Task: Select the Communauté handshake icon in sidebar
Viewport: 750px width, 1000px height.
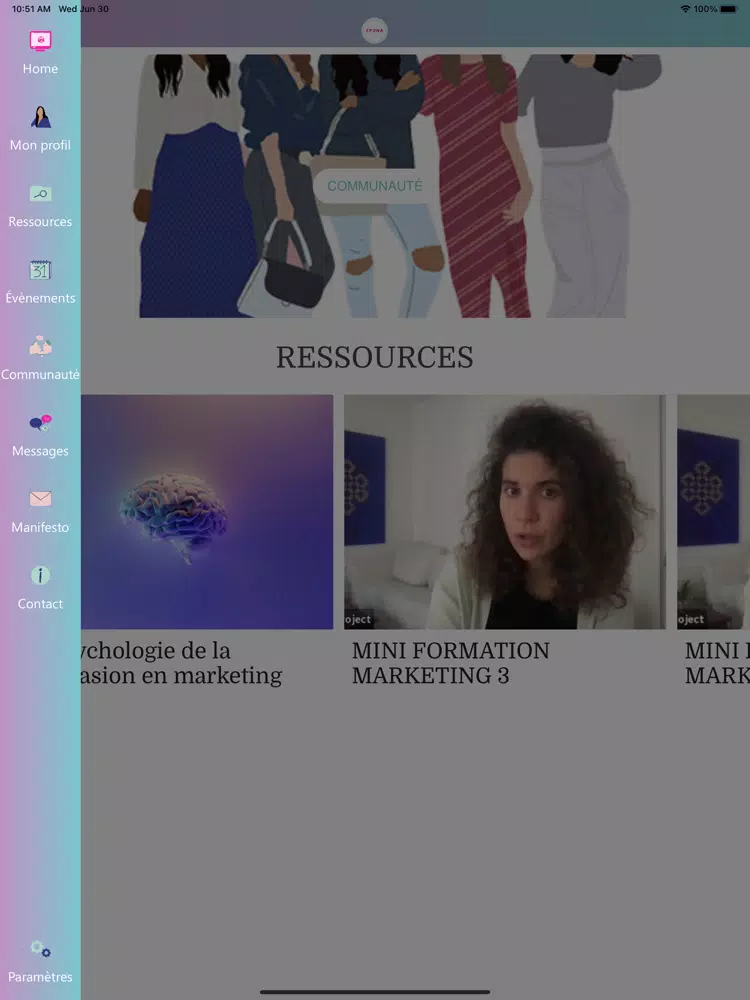Action: click(x=40, y=347)
